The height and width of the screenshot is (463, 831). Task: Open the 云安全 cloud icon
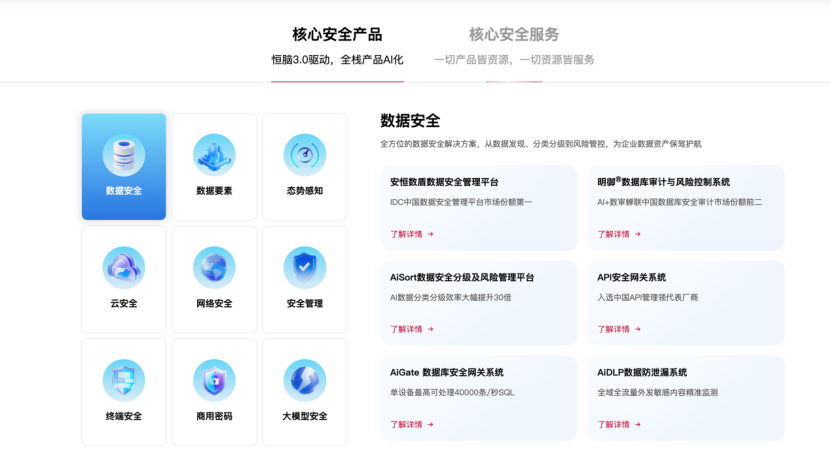click(124, 268)
